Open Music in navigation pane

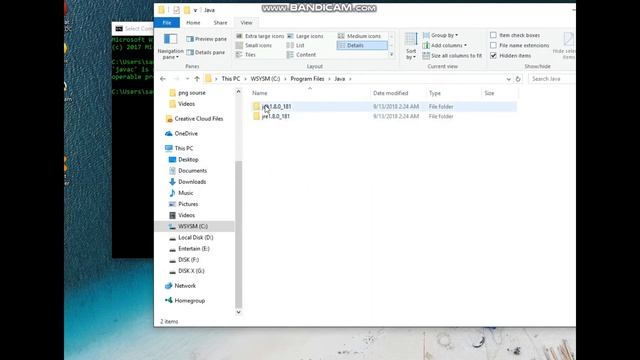186,193
